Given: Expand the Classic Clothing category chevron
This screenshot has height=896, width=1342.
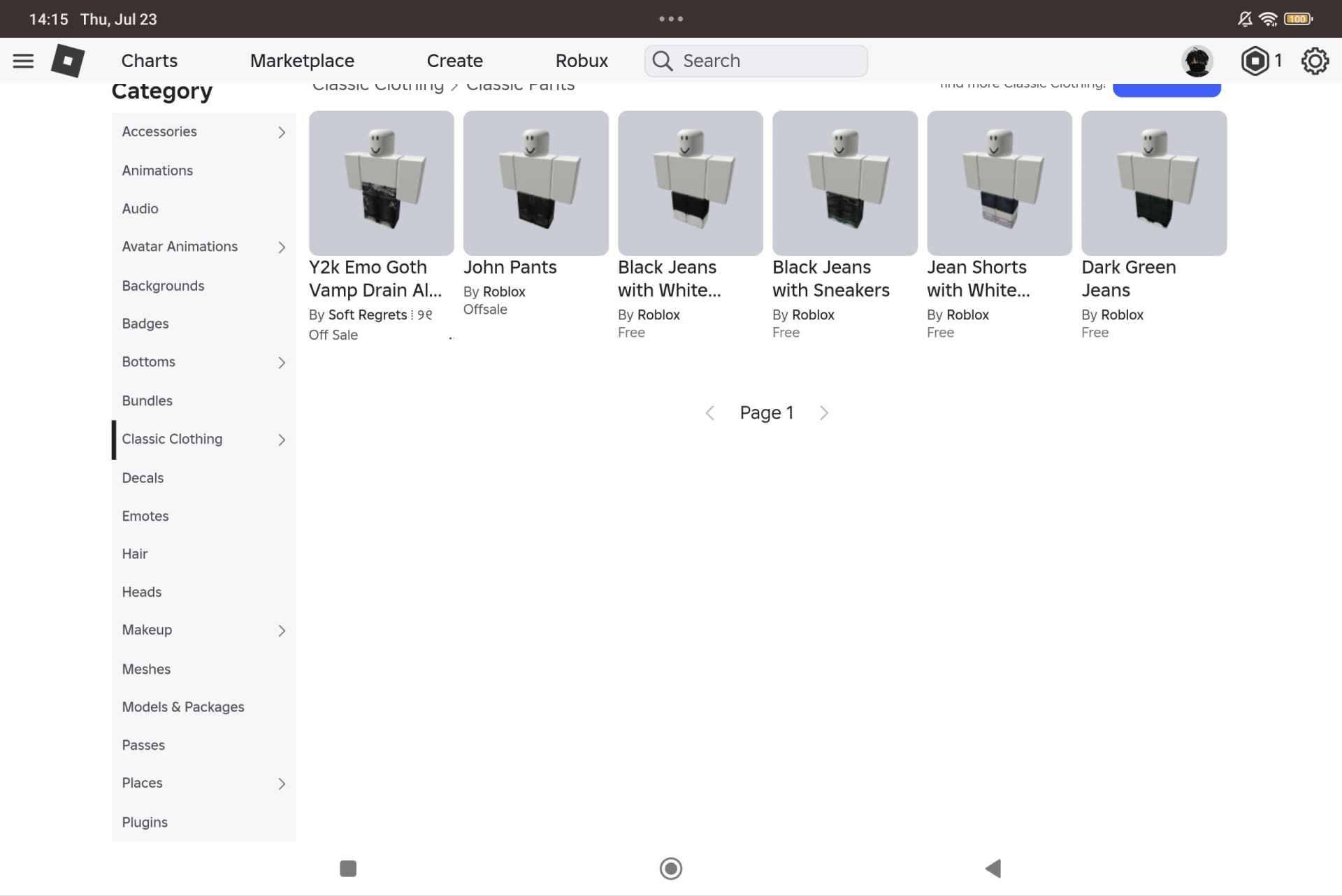Looking at the screenshot, I should pos(282,440).
